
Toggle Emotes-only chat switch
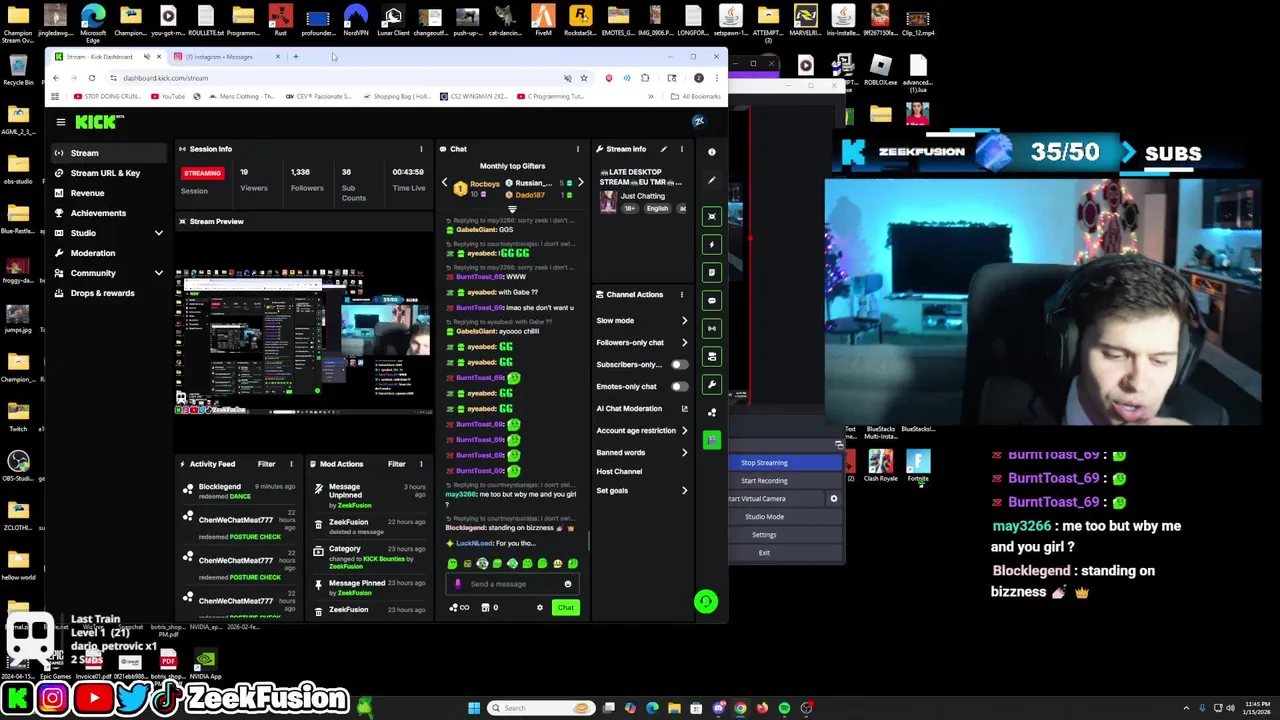coord(679,387)
